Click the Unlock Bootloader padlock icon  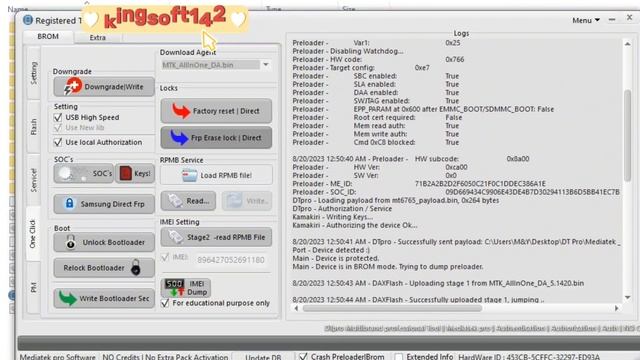(x=71, y=242)
